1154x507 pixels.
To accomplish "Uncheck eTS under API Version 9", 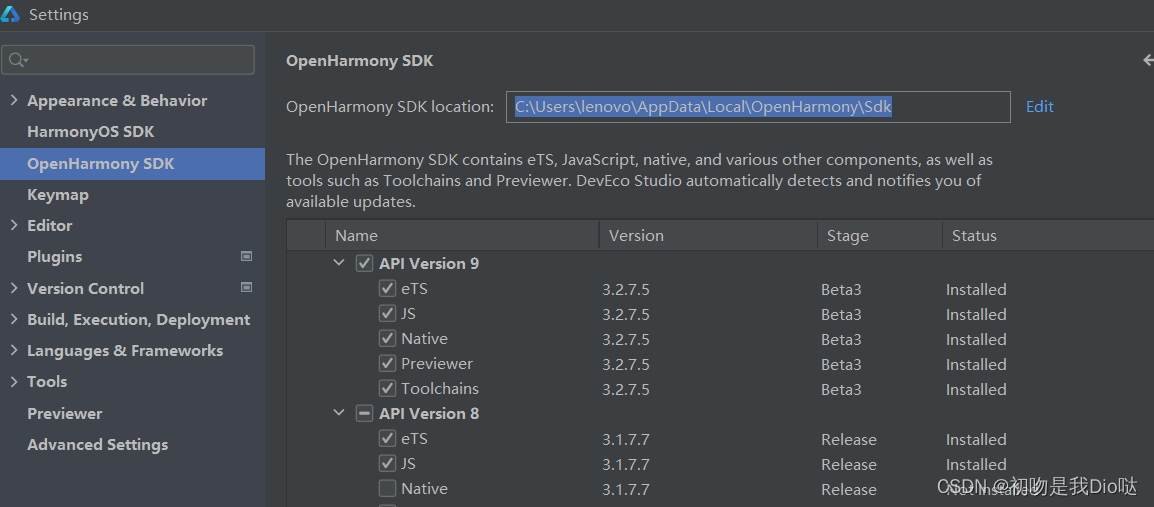I will click(x=387, y=288).
